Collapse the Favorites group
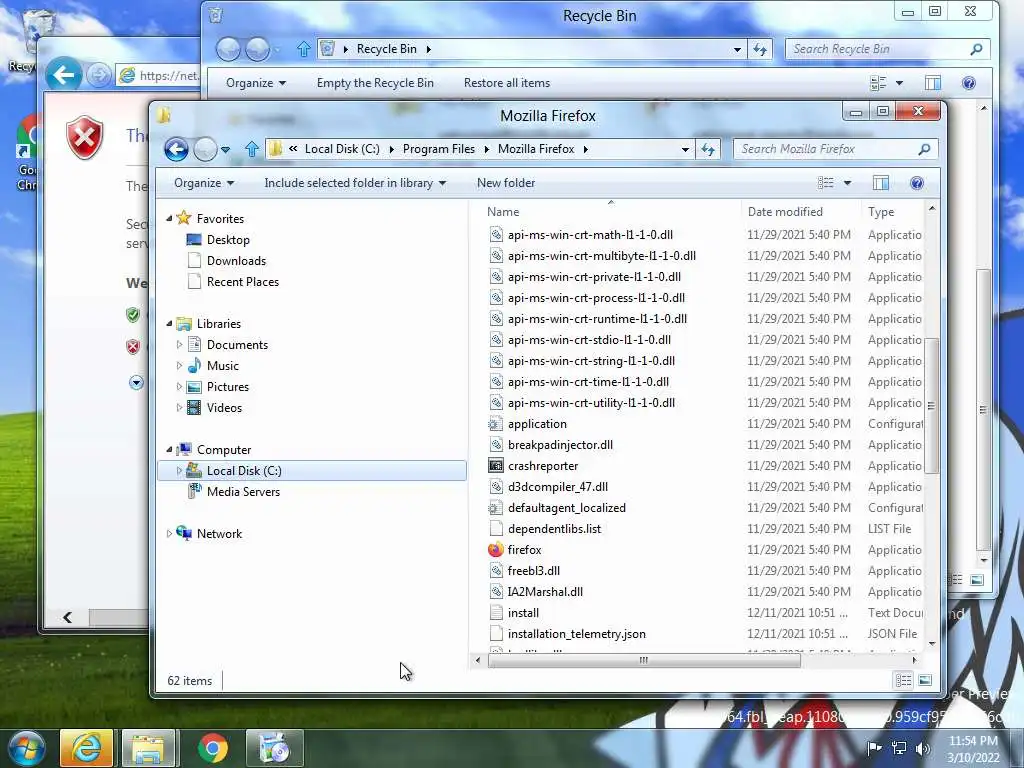The width and height of the screenshot is (1024, 768). click(x=169, y=218)
